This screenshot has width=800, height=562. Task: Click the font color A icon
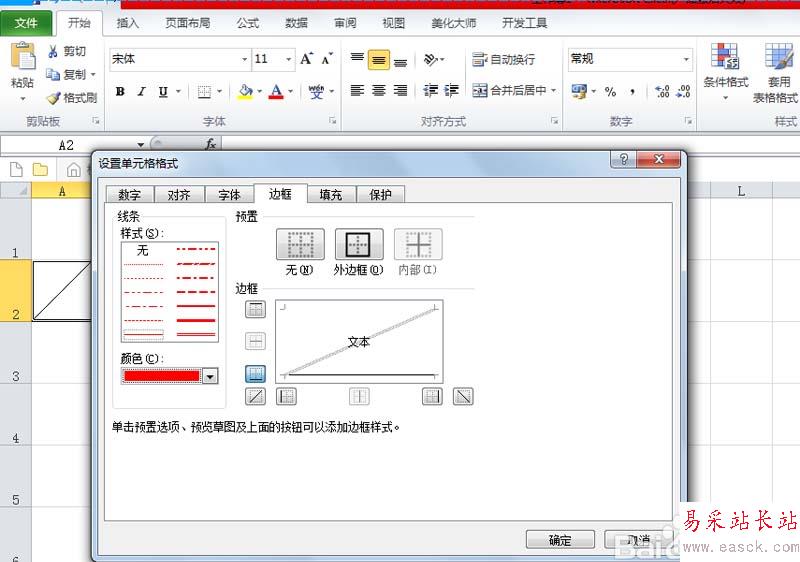[x=276, y=92]
